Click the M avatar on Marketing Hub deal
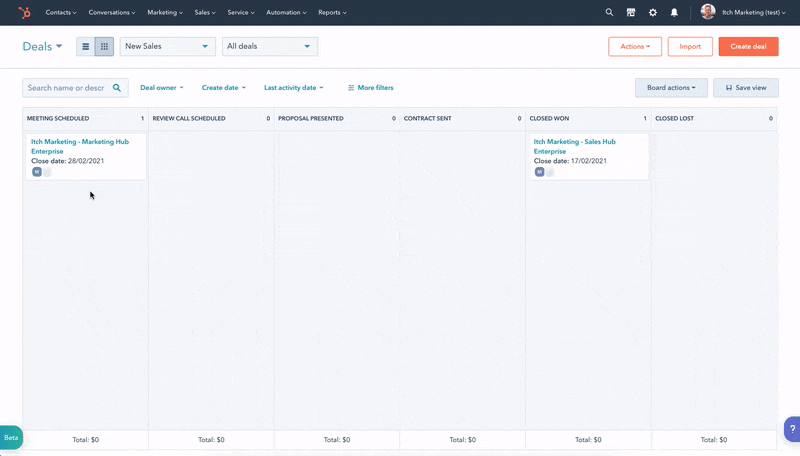 pyautogui.click(x=37, y=172)
